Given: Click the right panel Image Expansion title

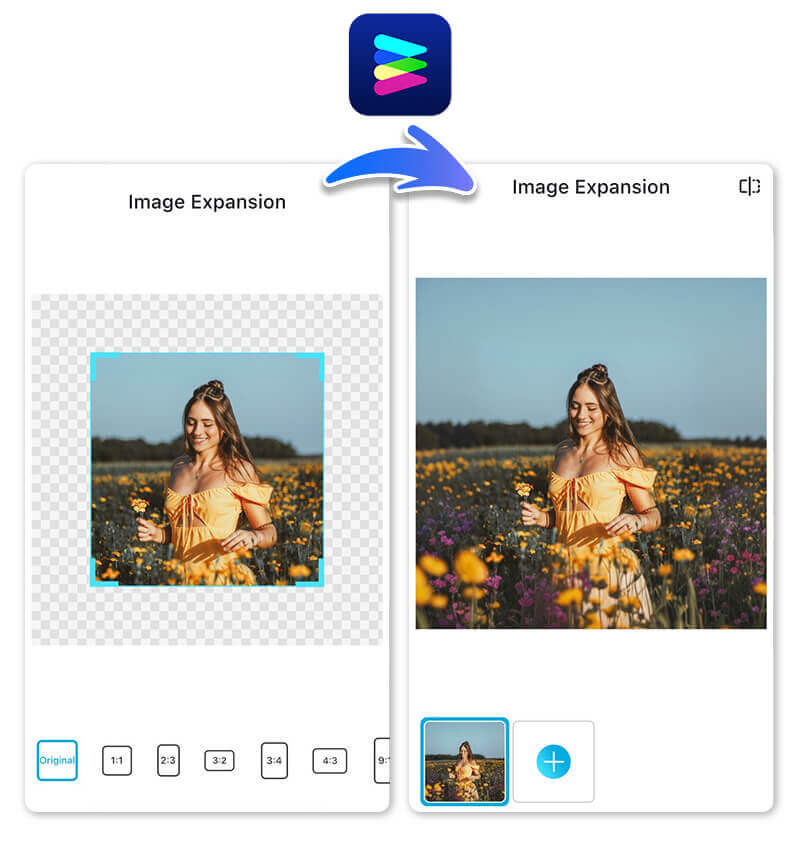Looking at the screenshot, I should point(590,187).
